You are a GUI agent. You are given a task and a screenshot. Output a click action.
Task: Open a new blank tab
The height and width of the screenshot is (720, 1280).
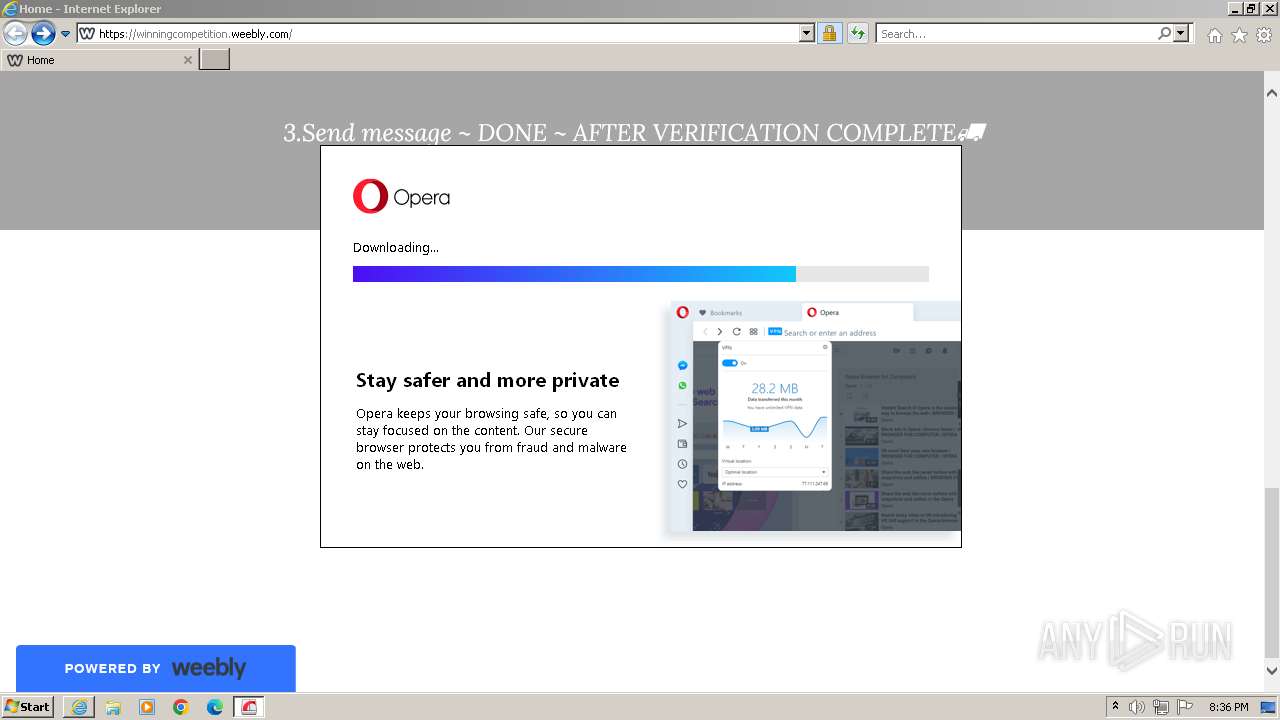click(215, 60)
